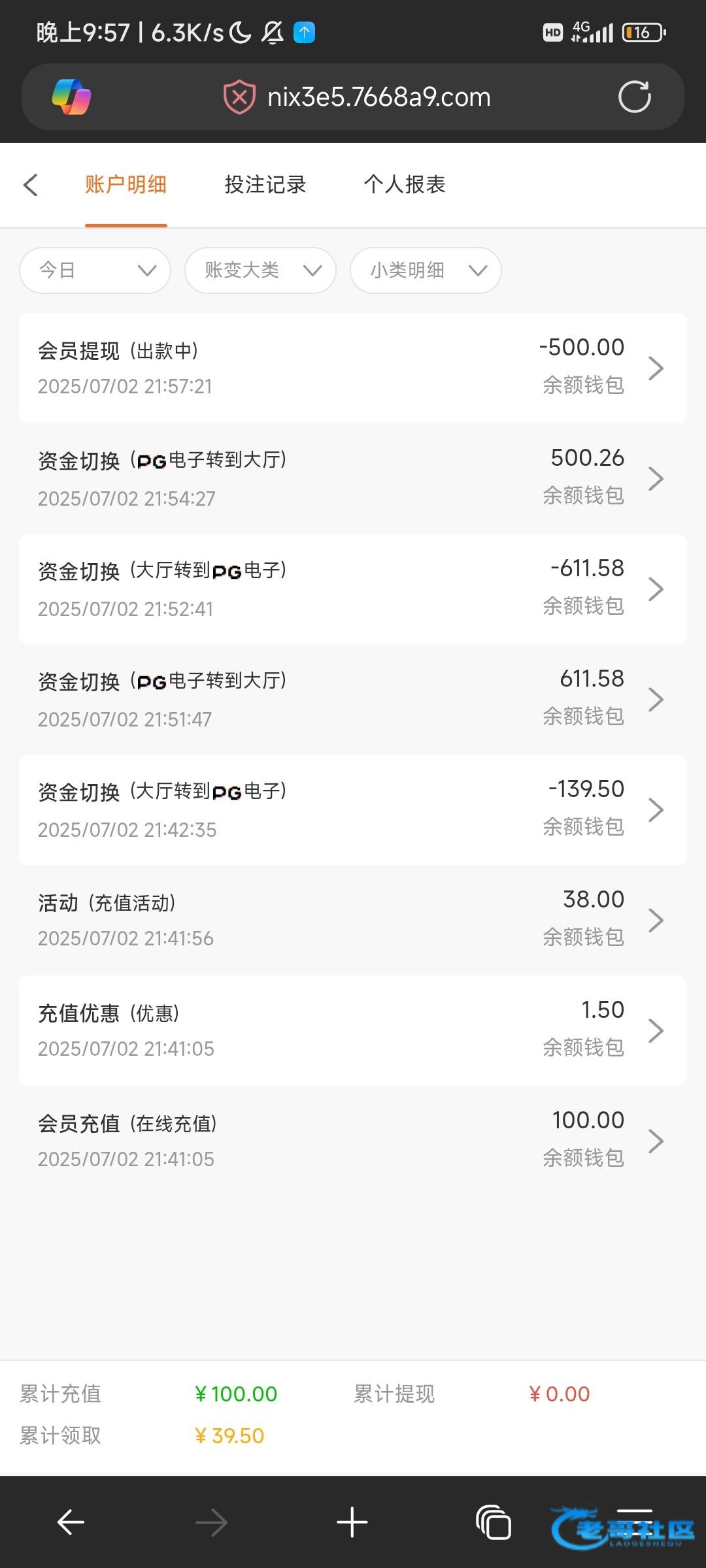This screenshot has width=706, height=1568.
Task: Select the 账户明细 tab
Action: tap(126, 185)
